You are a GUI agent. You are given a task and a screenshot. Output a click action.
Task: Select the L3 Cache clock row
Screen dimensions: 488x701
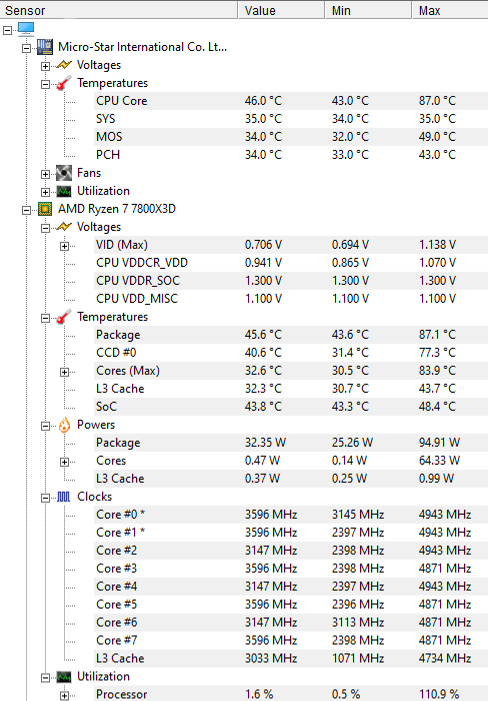291,658
